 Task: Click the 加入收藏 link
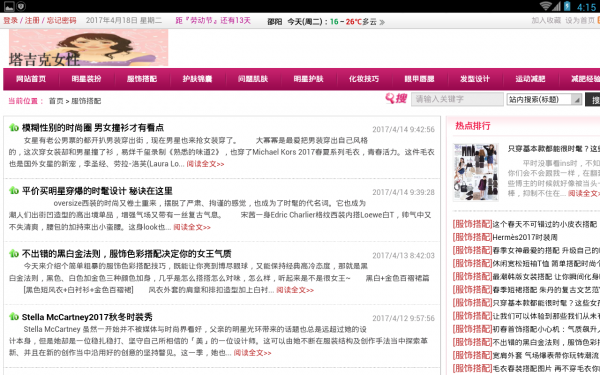point(546,21)
